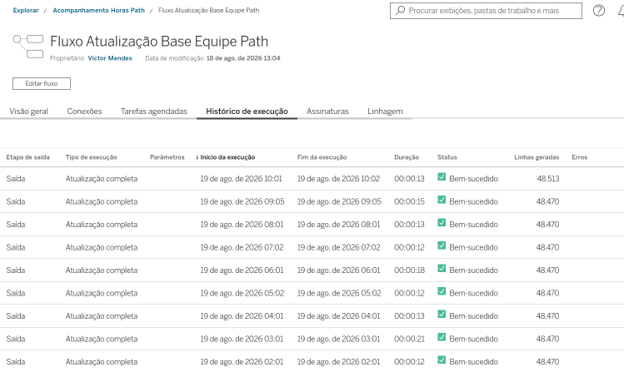Click 48.470 rows value in 02:01 row
The image size is (624, 372).
coord(548,362)
